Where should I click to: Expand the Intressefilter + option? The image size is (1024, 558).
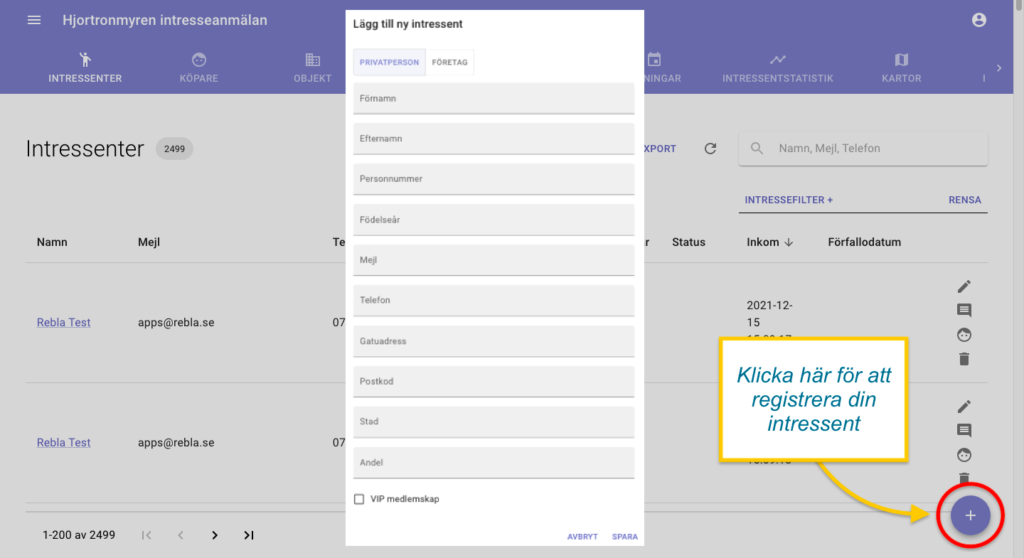point(788,200)
